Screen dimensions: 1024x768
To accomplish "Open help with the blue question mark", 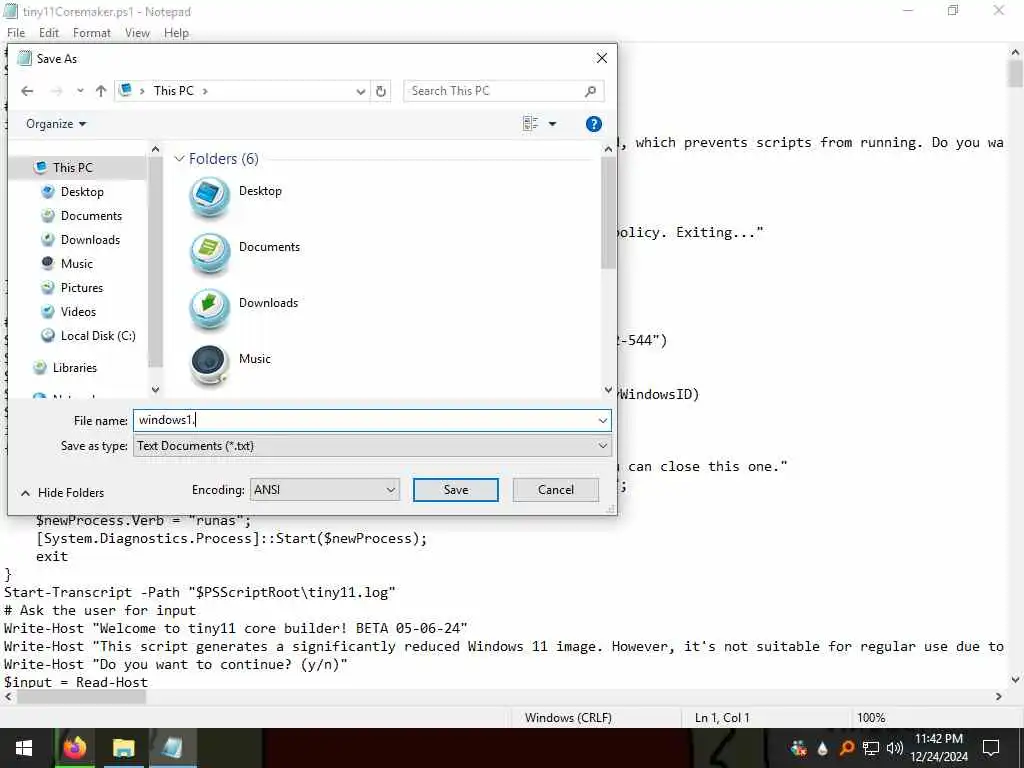I will click(x=594, y=124).
